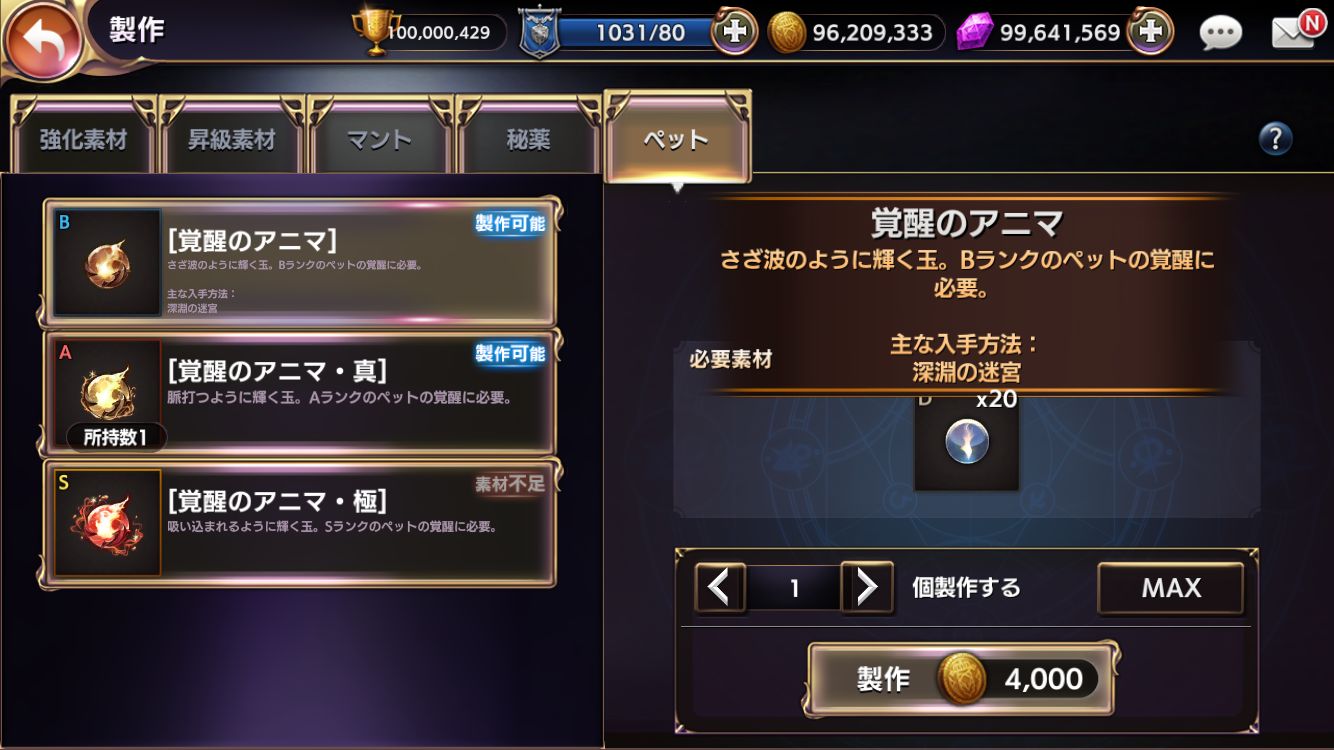The image size is (1334, 750).
Task: Select the required D-rank material thumbnail
Action: coord(967,443)
